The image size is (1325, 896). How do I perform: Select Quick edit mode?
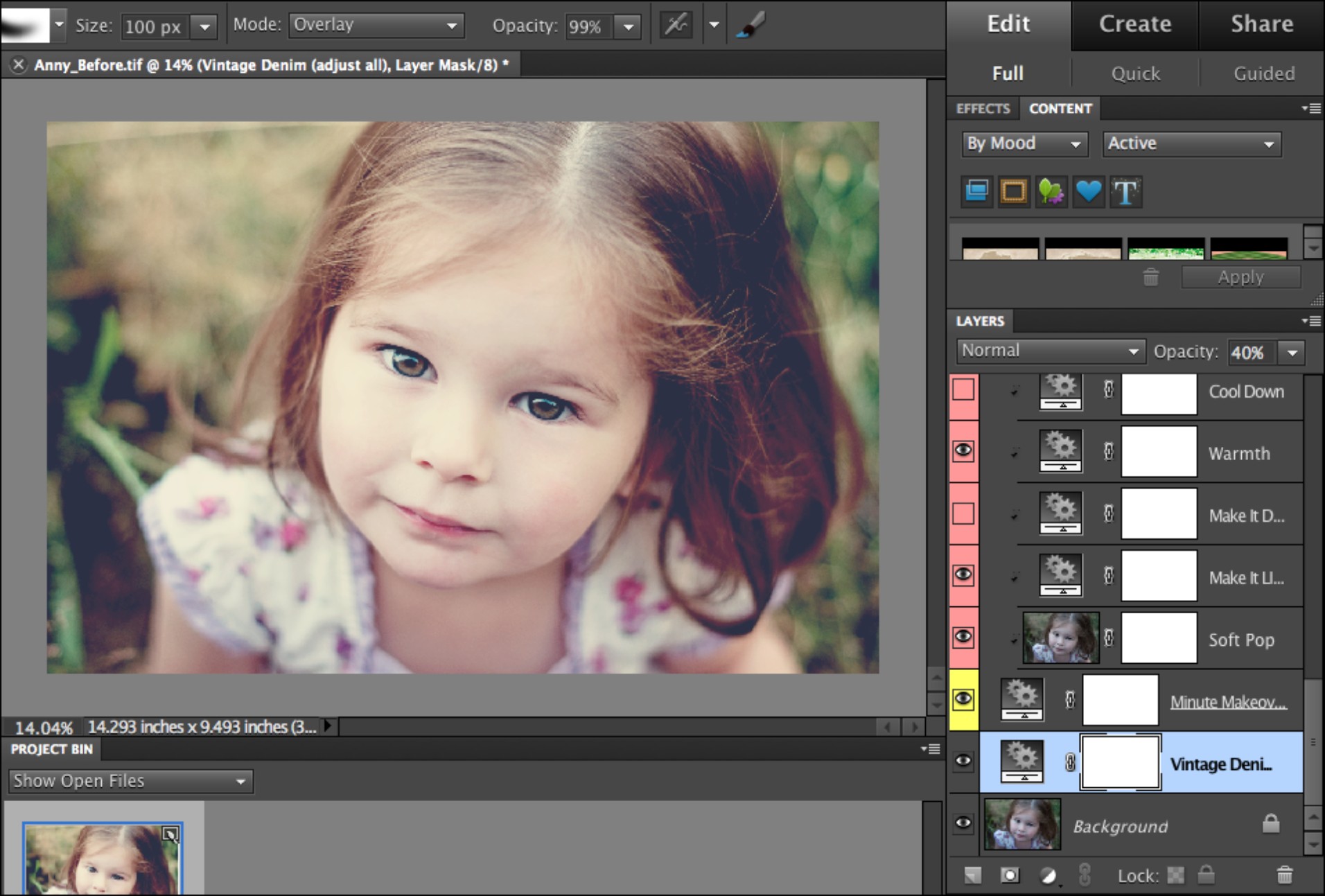coord(1135,73)
